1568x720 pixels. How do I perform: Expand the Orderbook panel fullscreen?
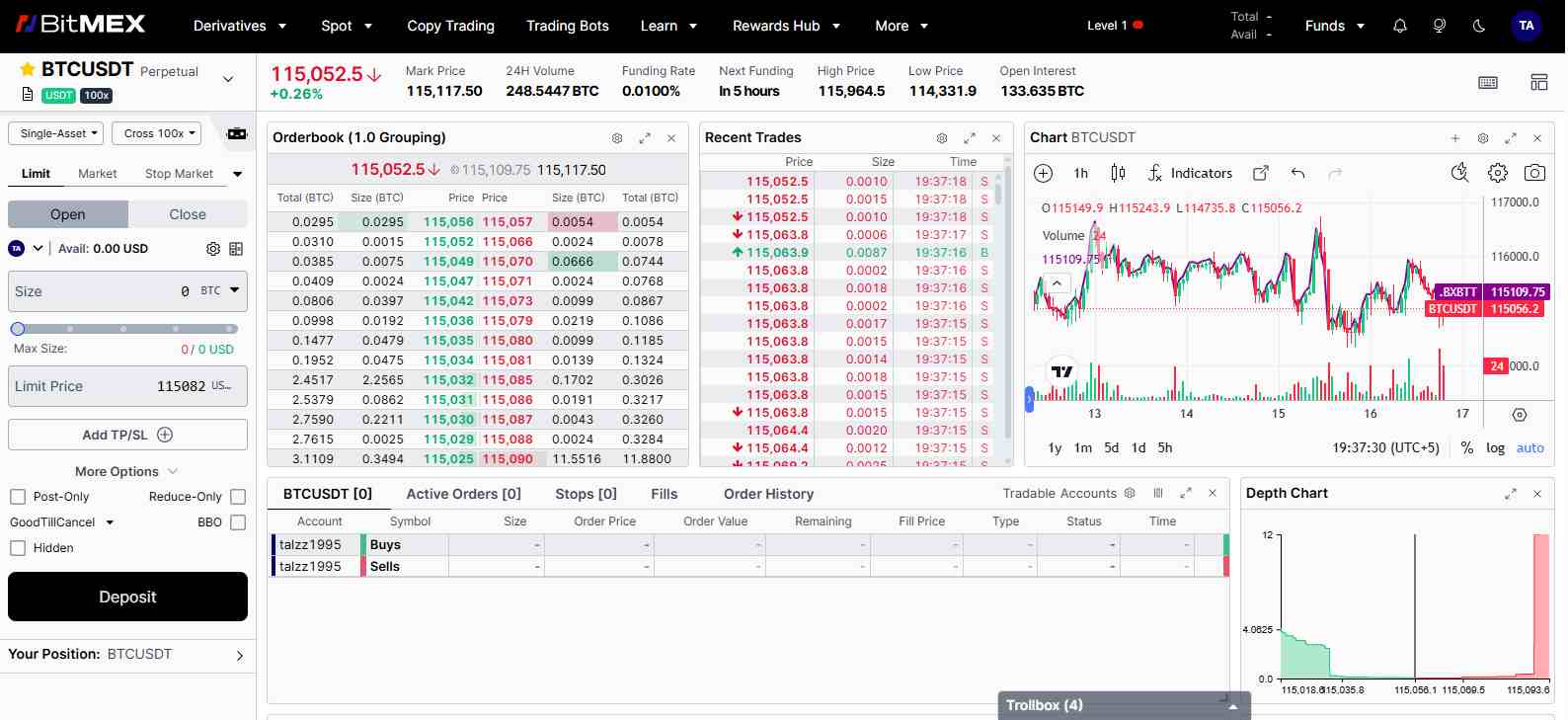click(x=645, y=138)
